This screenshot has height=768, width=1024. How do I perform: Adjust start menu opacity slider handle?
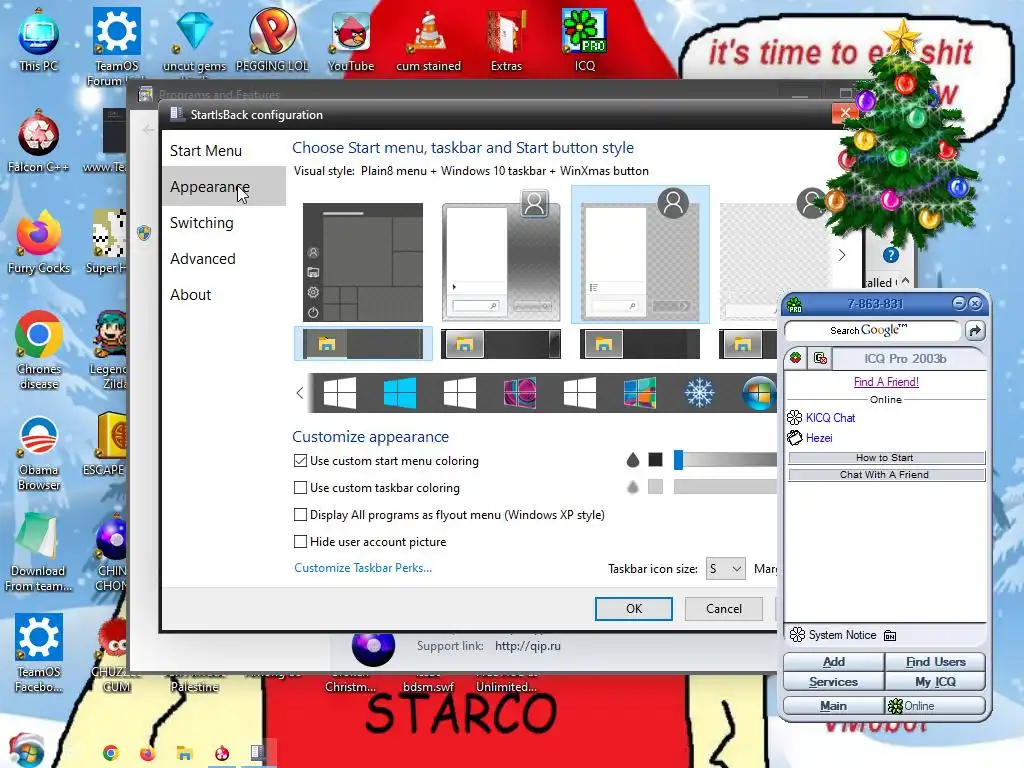[679, 460]
